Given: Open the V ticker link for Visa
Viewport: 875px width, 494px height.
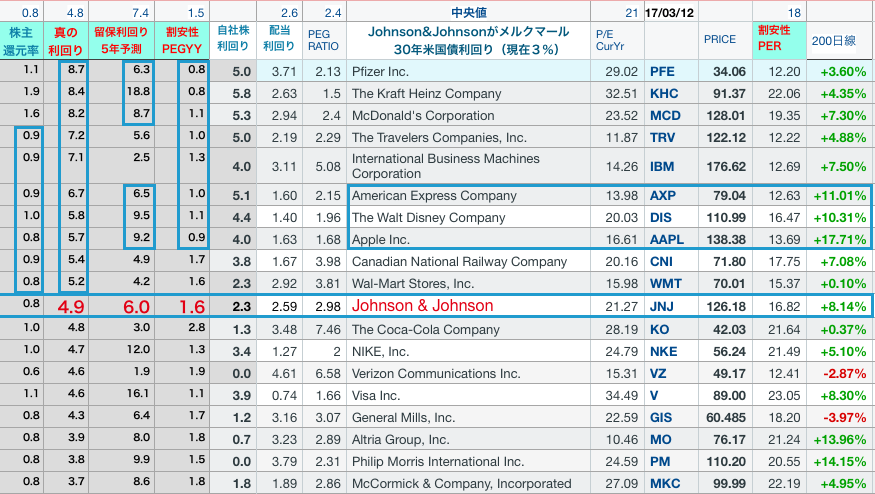Looking at the screenshot, I should 654,396.
